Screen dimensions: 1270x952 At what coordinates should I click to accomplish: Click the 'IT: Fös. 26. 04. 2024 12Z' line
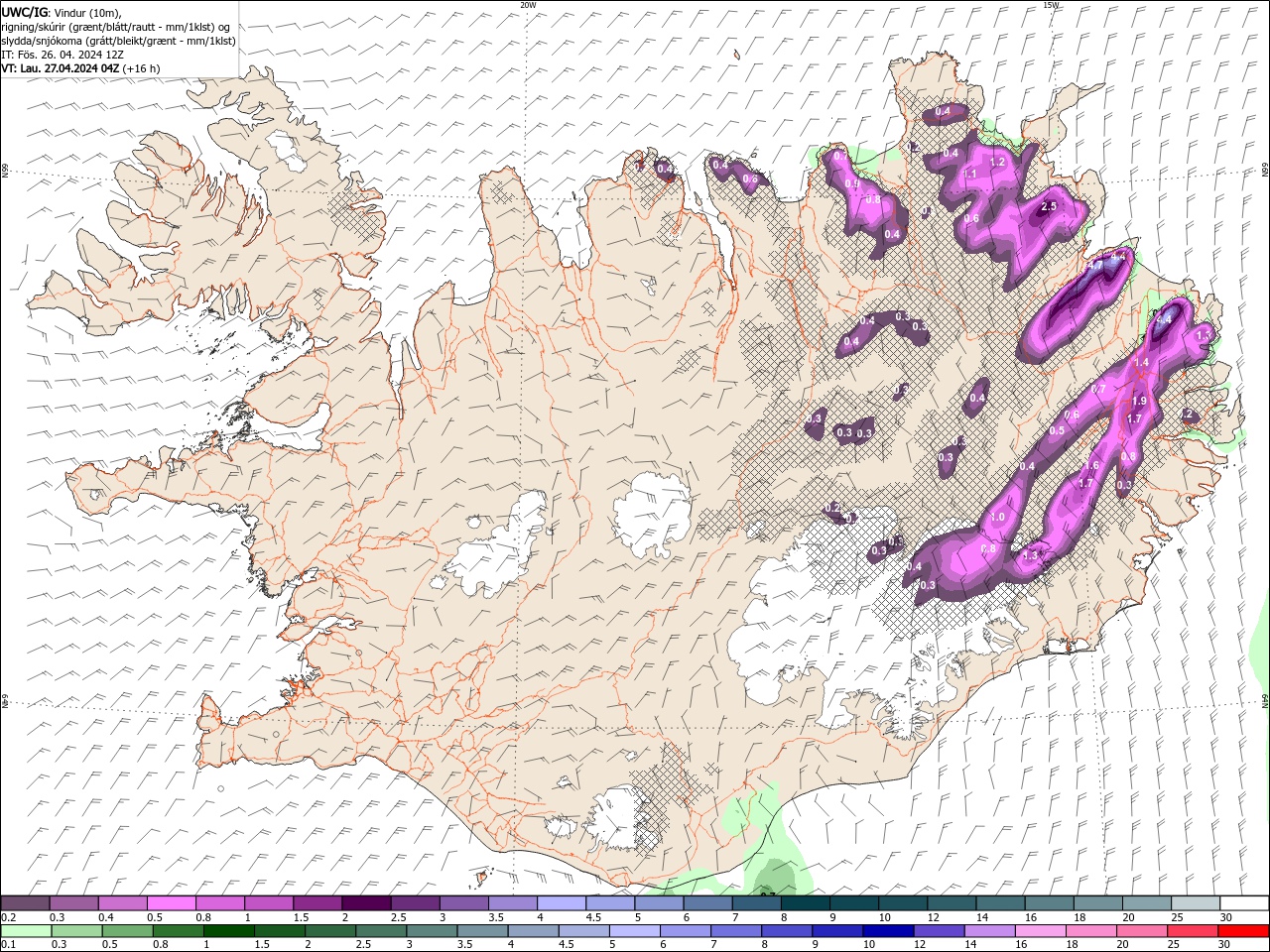pyautogui.click(x=63, y=55)
